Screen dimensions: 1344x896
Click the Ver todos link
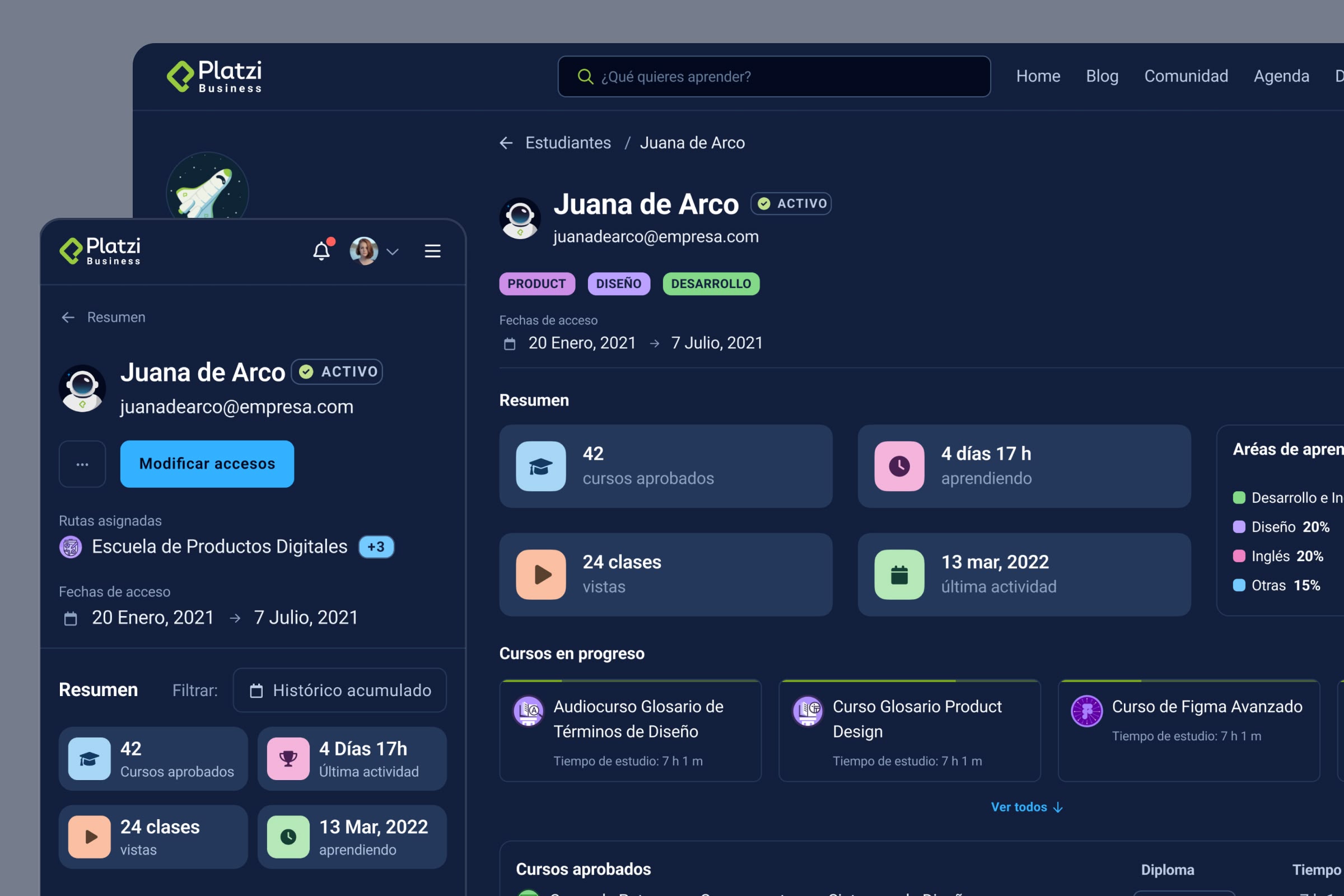(x=1026, y=807)
